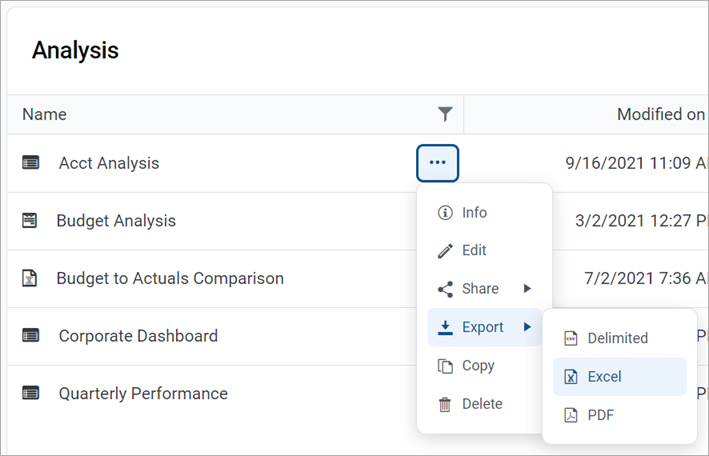Click the Quarterly Performance list icon

31,394
